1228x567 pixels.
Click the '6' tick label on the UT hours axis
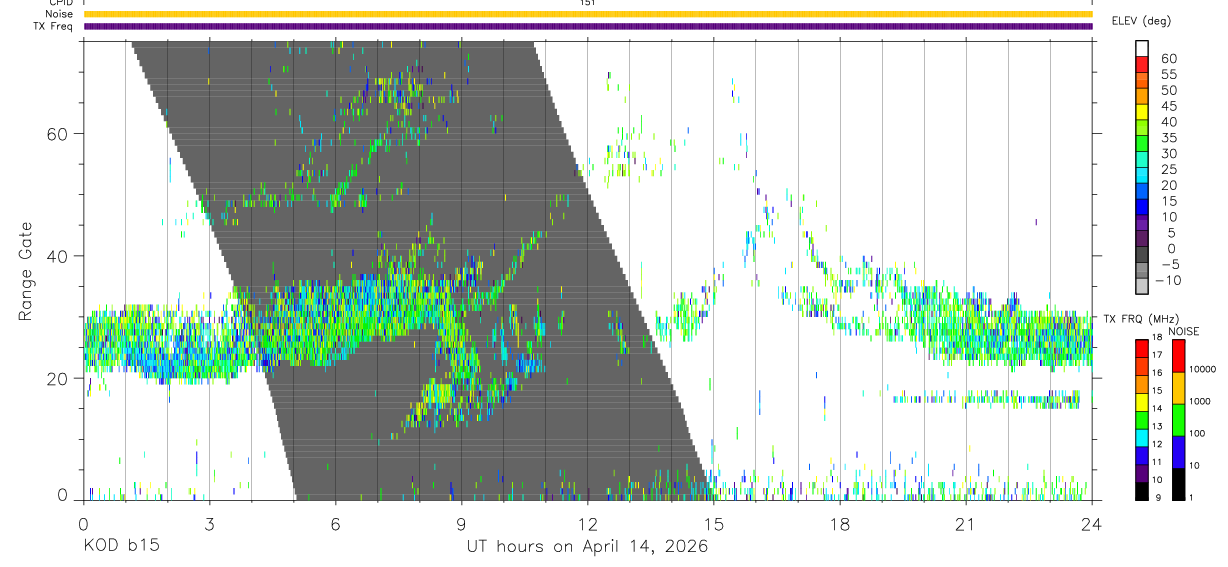point(335,525)
